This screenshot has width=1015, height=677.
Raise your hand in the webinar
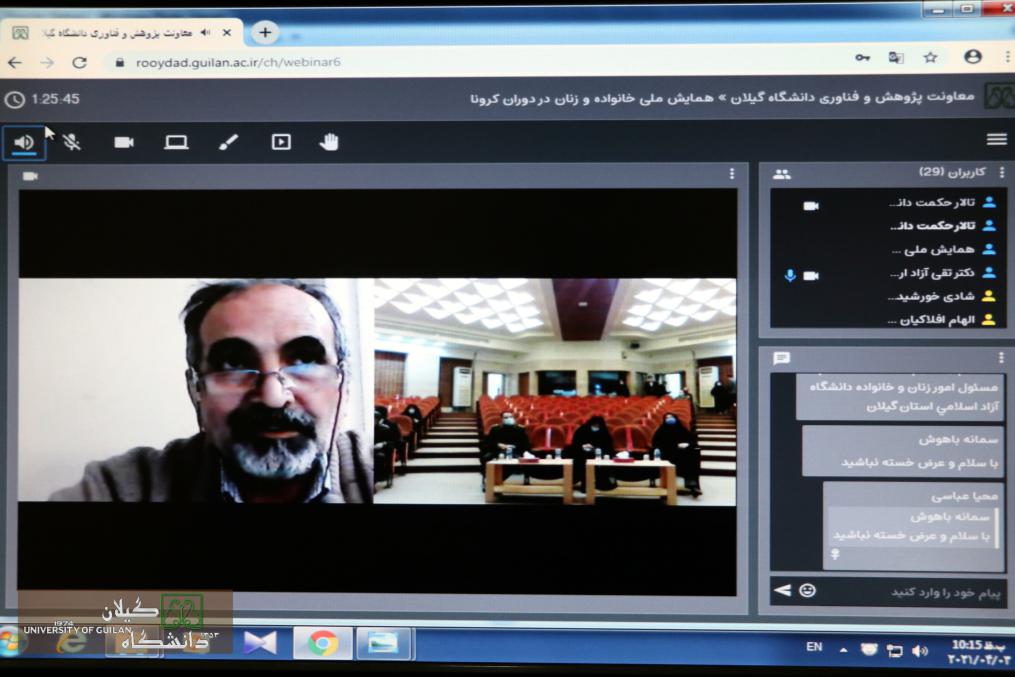coord(329,142)
